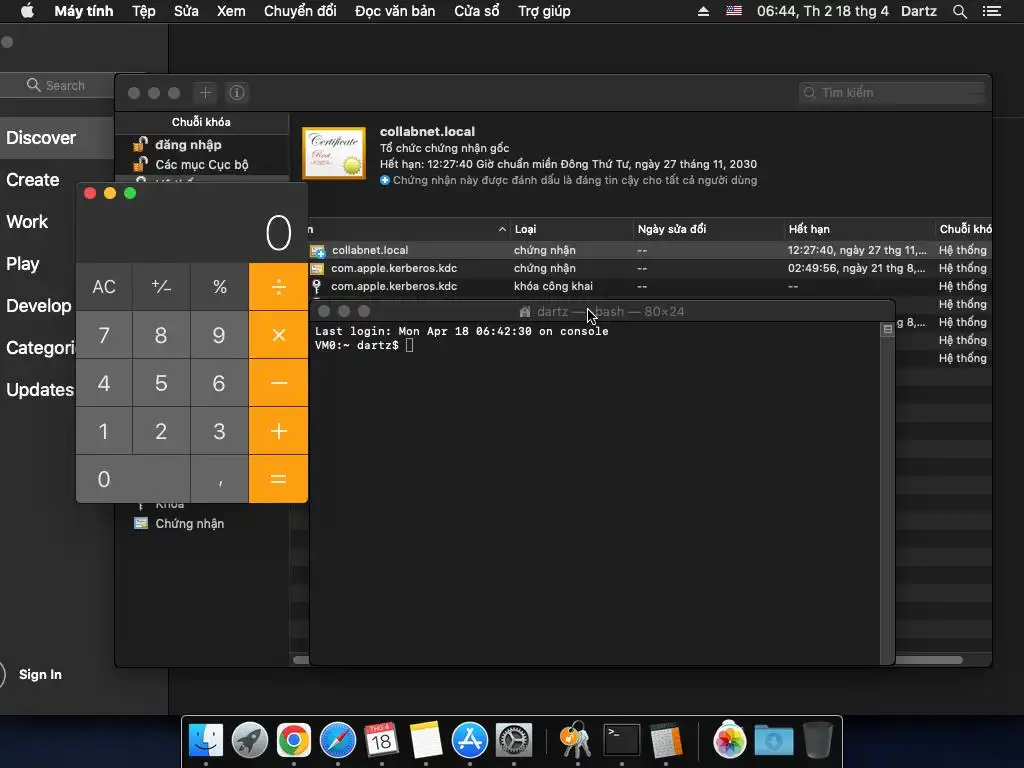Click Tìm kiếm search field in Keychain

coord(892,93)
